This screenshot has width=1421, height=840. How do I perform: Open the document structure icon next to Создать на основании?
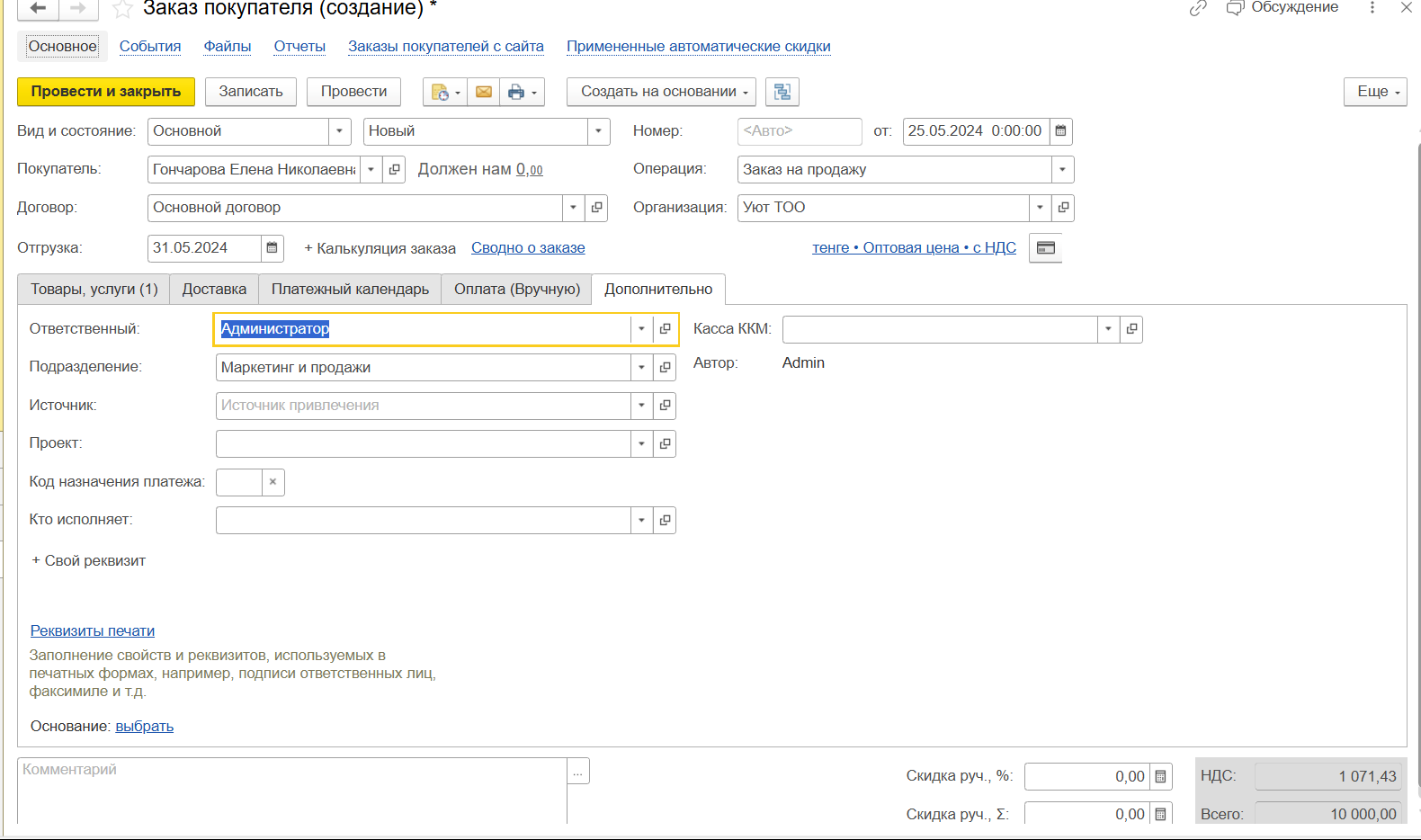click(782, 92)
